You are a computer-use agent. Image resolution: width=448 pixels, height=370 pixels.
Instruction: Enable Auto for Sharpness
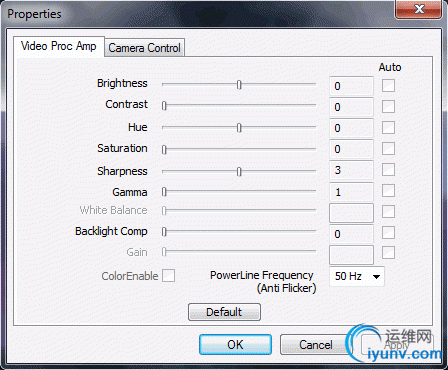(388, 169)
